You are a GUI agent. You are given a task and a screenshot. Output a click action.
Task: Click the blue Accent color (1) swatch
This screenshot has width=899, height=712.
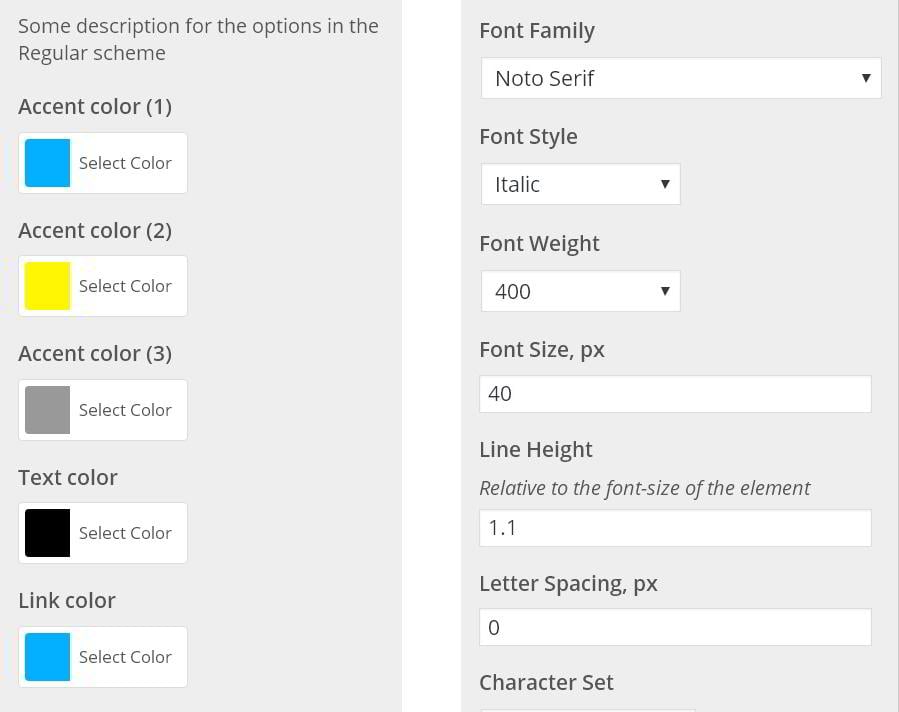[x=47, y=163]
